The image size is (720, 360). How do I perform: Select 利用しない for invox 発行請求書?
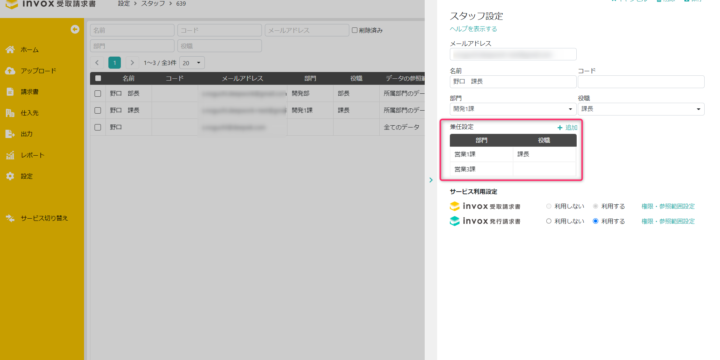tap(548, 221)
